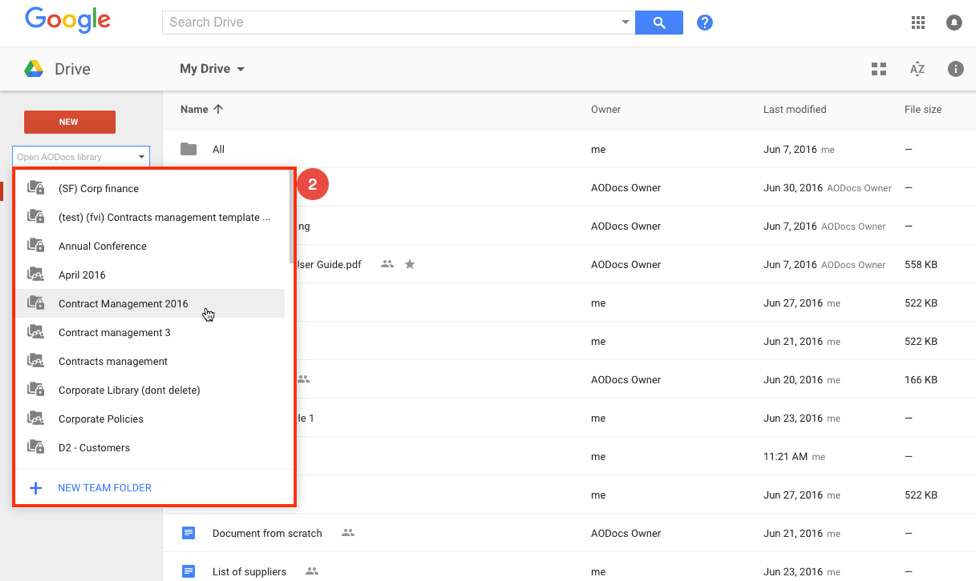Click shared people icon beside User Guide.pdf
The width and height of the screenshot is (976, 581).
[x=387, y=264]
